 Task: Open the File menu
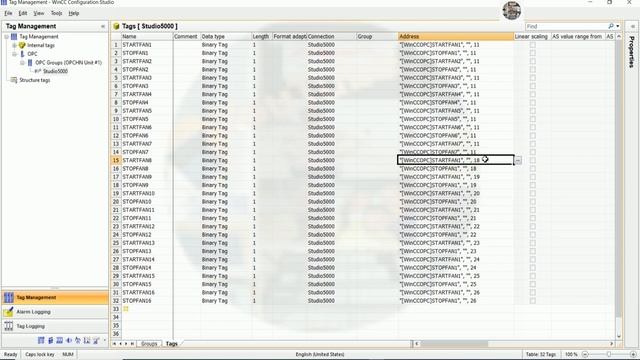8,13
